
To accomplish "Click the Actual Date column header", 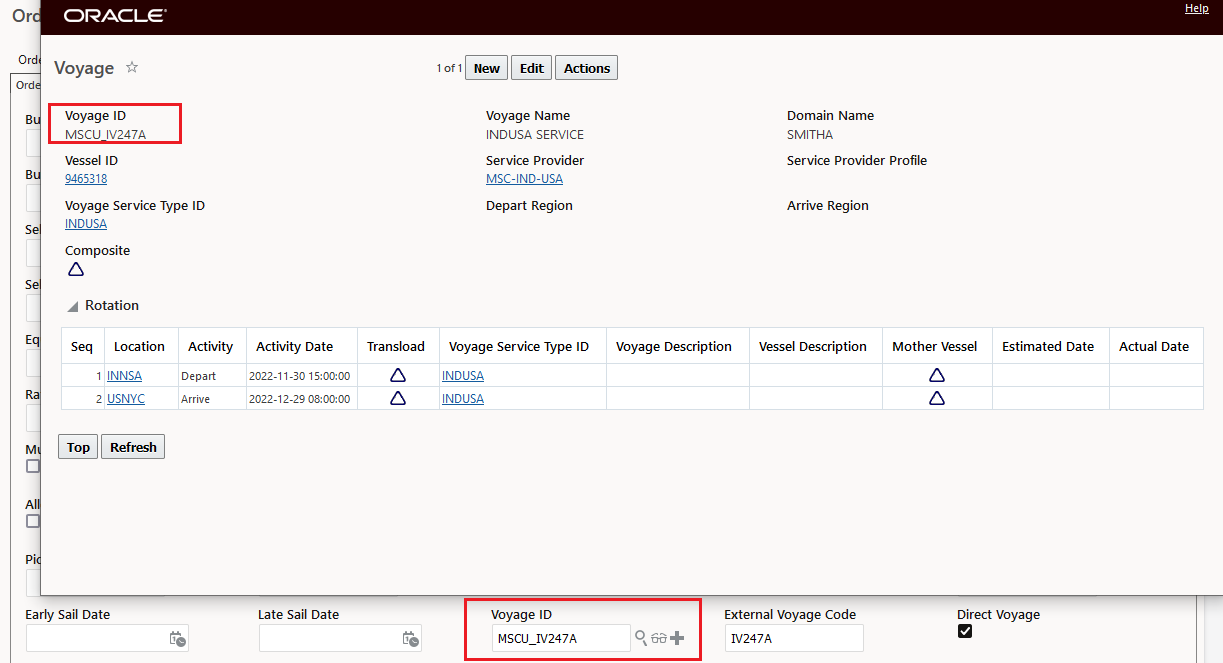I will coord(1154,346).
